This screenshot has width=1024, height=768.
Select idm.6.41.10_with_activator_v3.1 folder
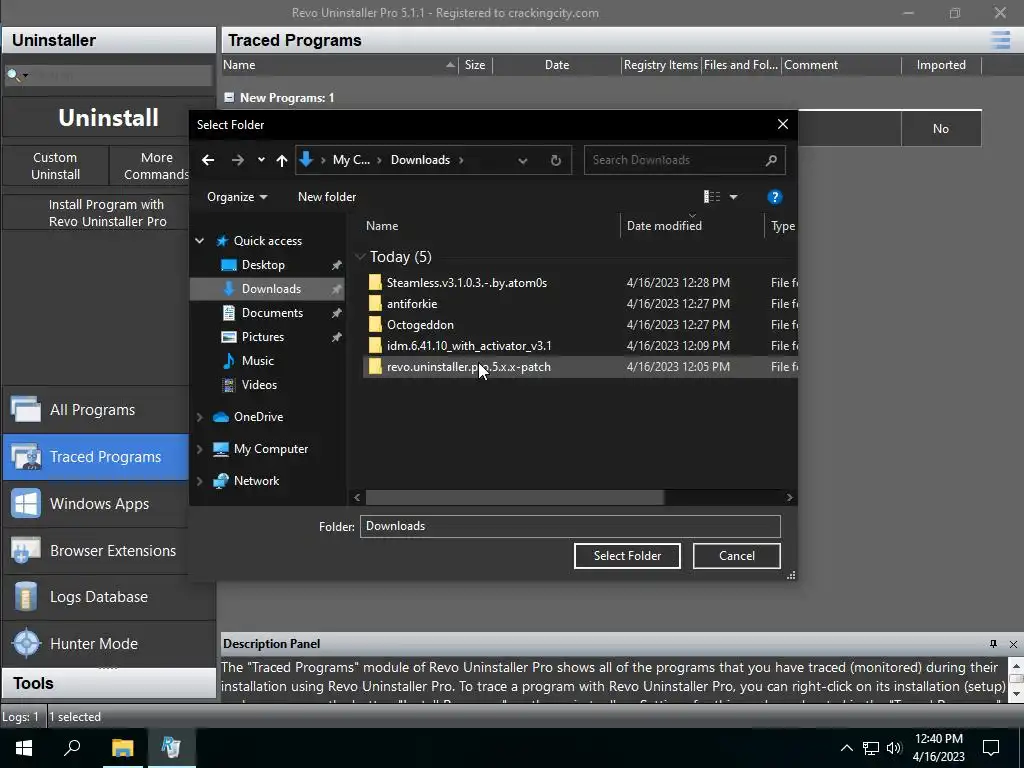point(469,345)
